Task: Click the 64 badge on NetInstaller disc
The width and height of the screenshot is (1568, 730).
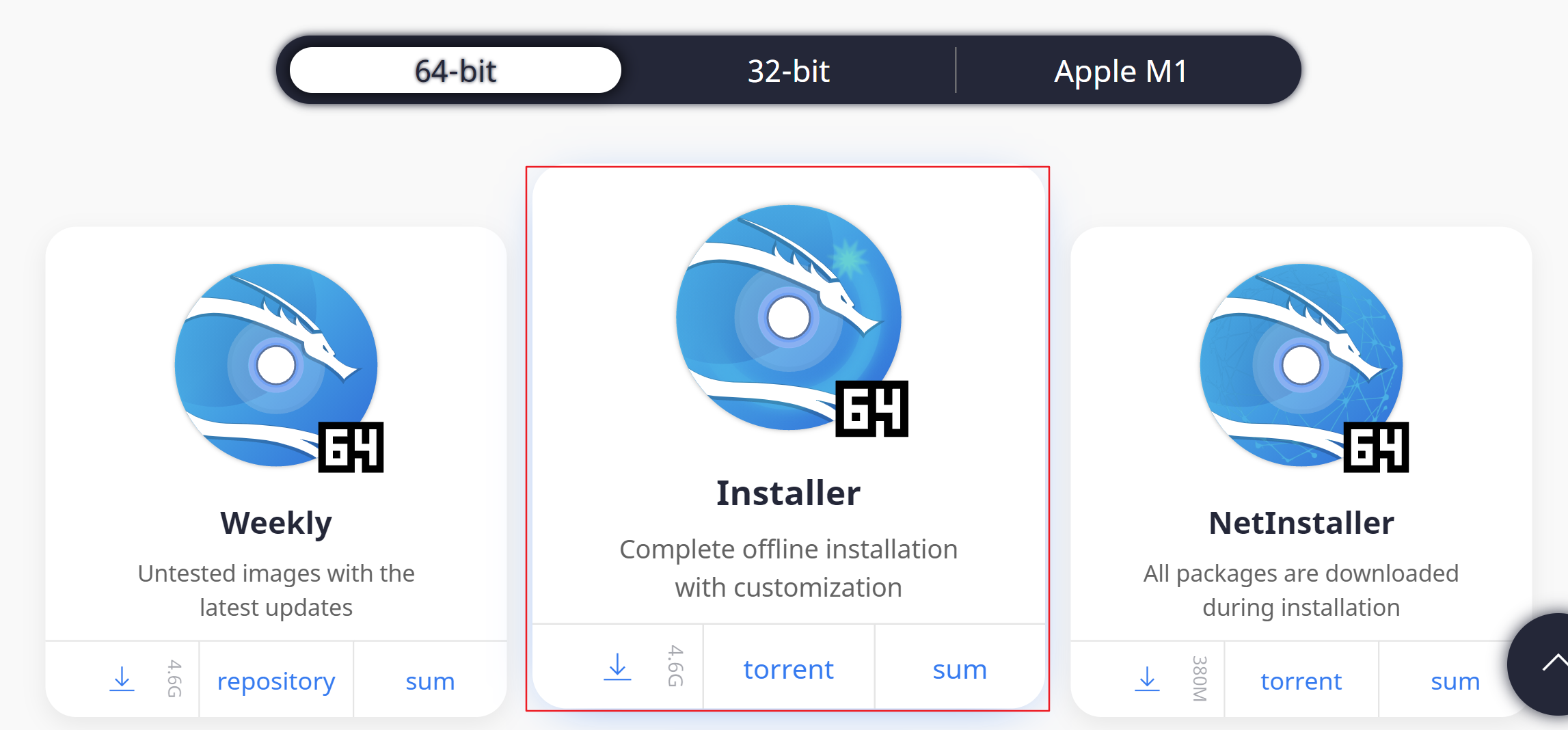Action: click(1377, 447)
